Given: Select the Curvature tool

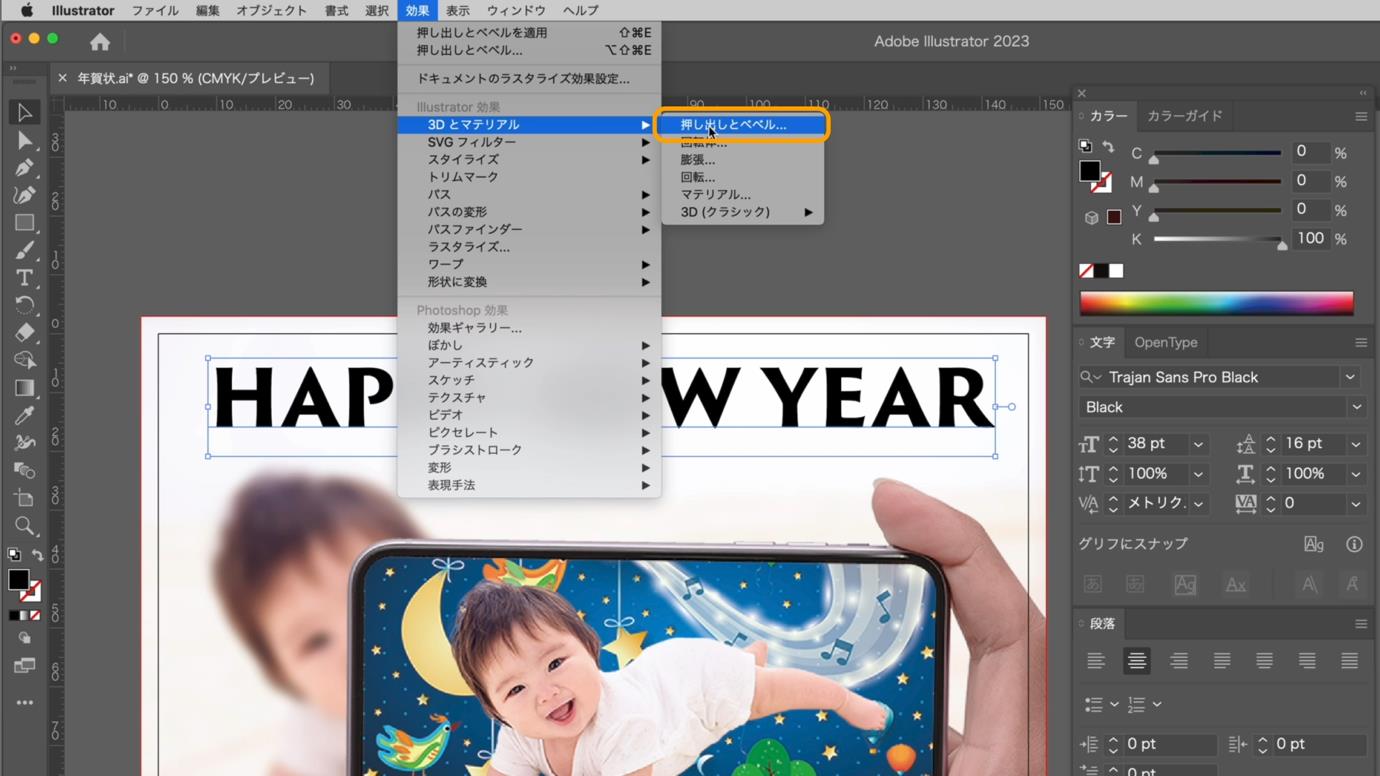Looking at the screenshot, I should pyautogui.click(x=24, y=195).
